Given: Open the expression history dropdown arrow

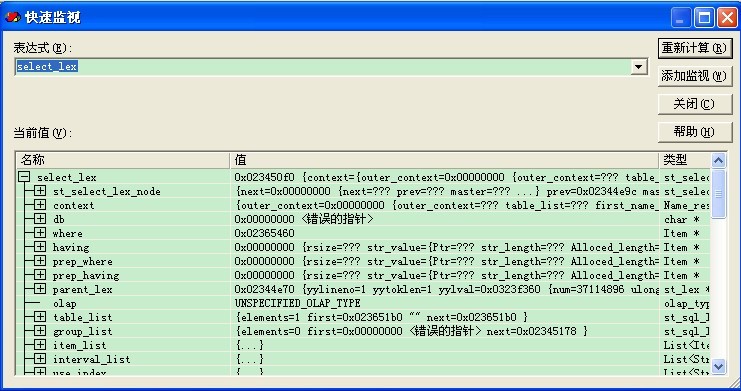Looking at the screenshot, I should [638, 67].
